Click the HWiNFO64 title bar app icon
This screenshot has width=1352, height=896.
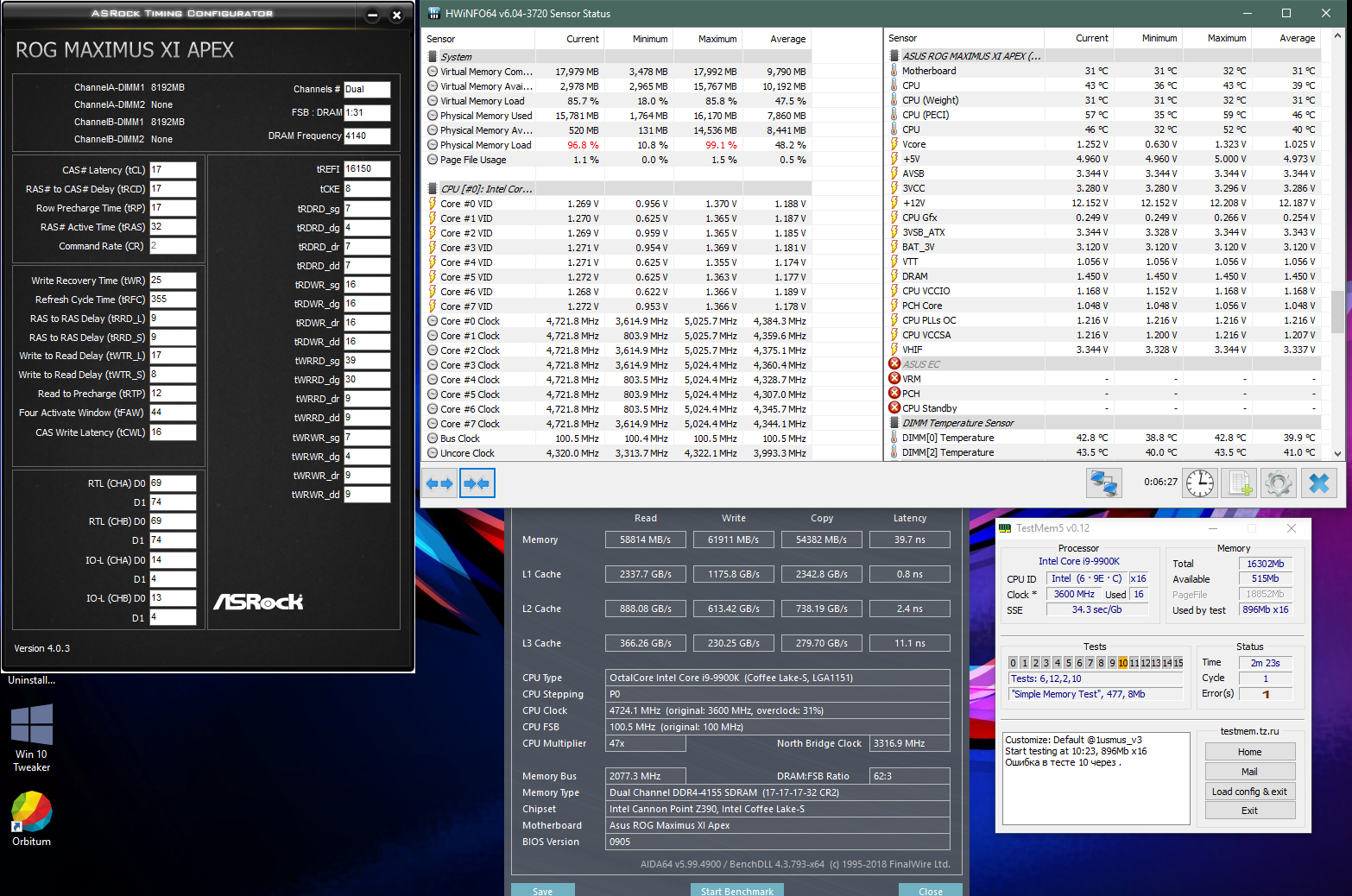point(434,14)
